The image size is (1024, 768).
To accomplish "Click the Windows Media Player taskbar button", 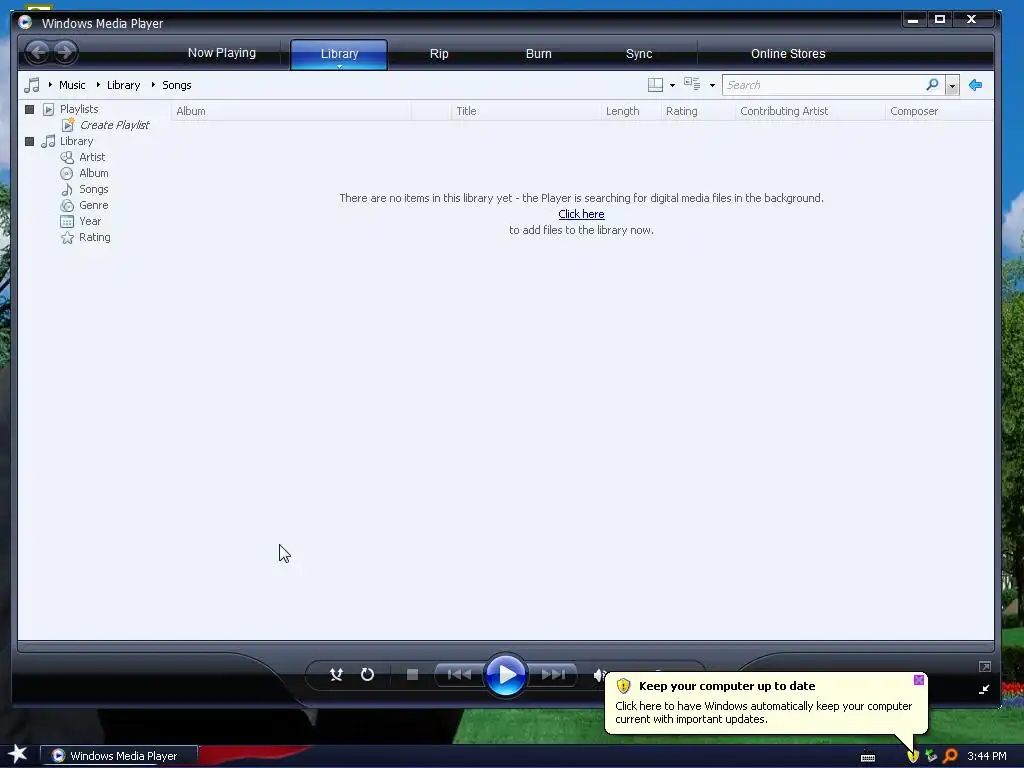I will (x=119, y=756).
